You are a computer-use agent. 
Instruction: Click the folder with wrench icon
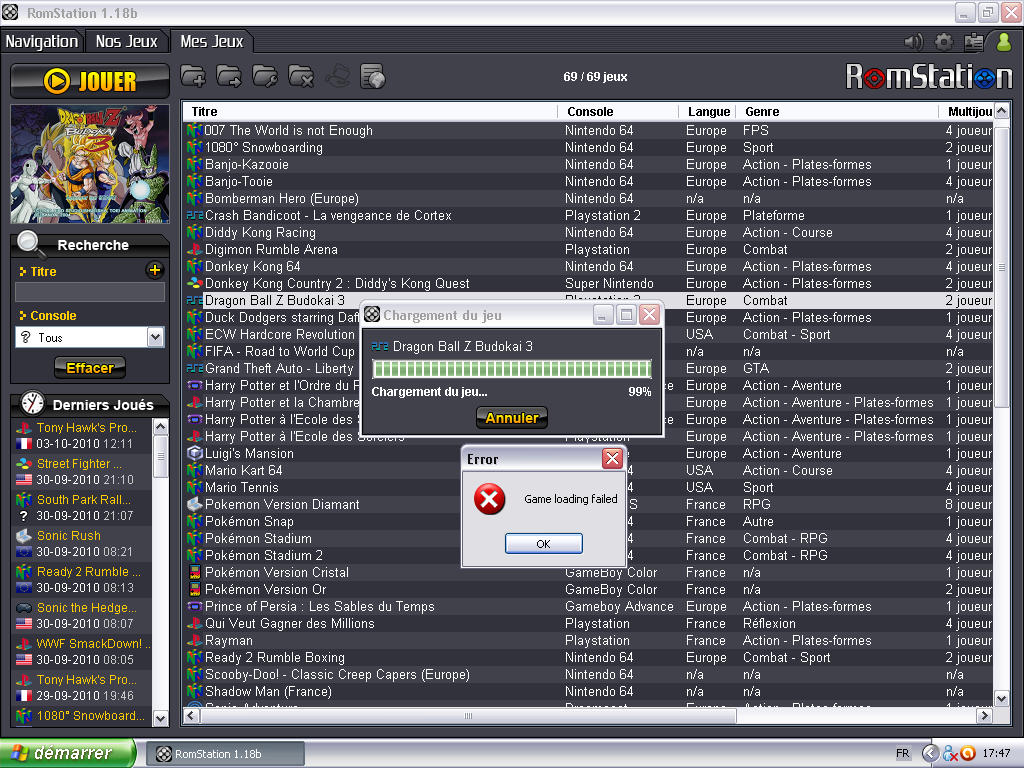pos(265,76)
